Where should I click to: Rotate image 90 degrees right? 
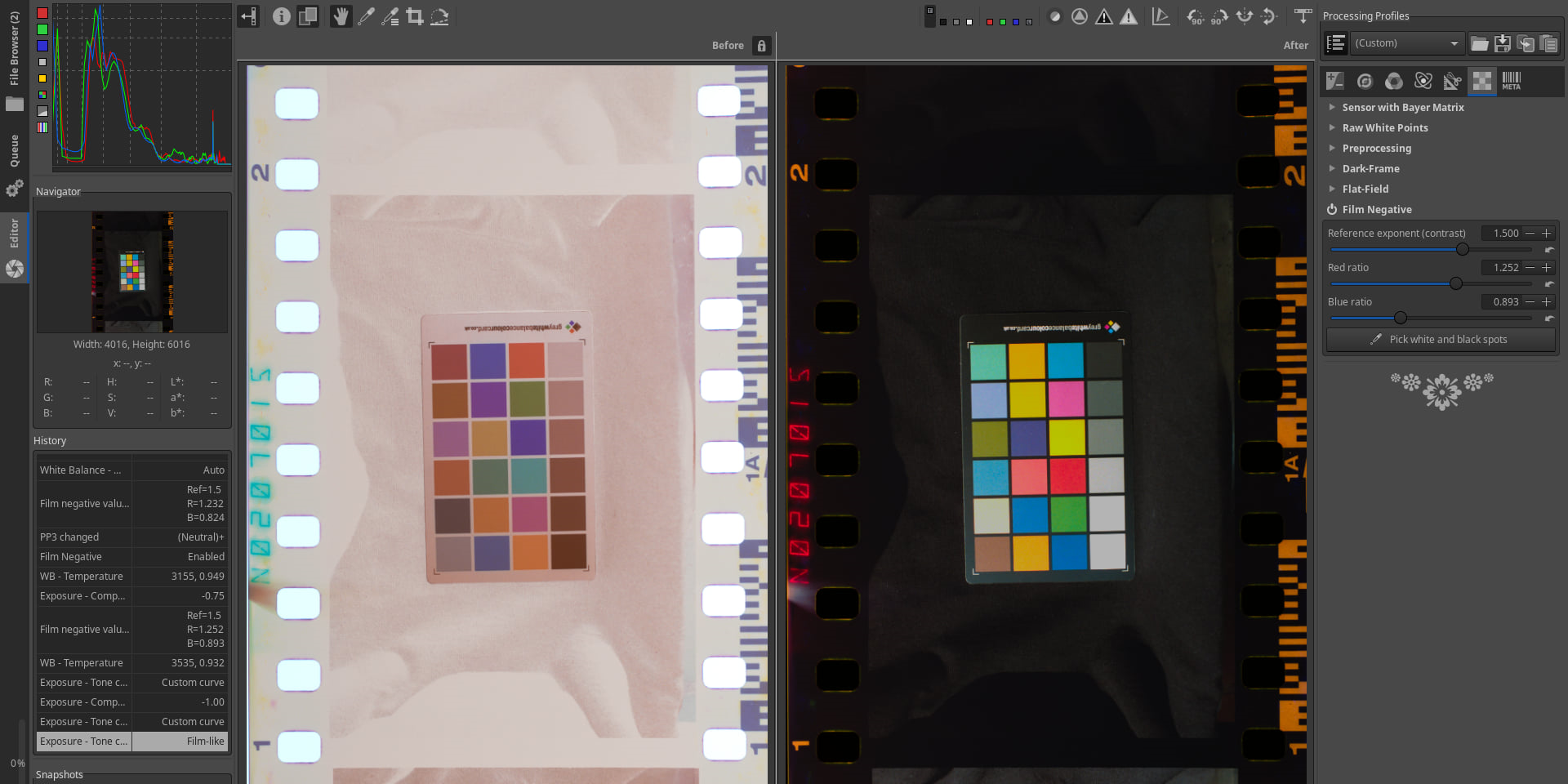tap(1219, 16)
